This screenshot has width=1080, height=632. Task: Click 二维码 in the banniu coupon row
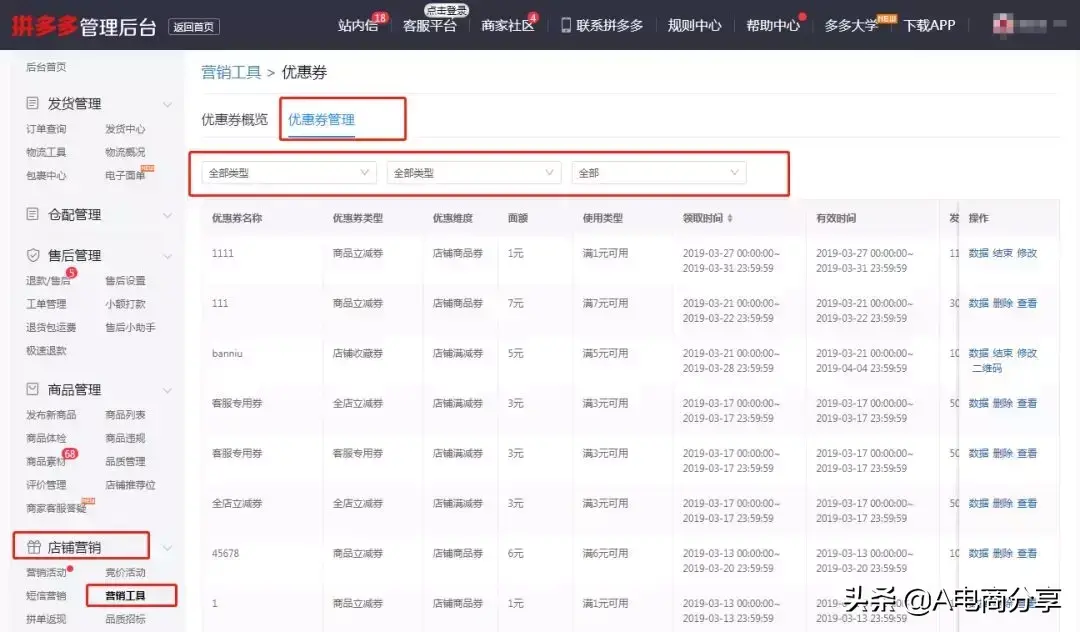[987, 368]
